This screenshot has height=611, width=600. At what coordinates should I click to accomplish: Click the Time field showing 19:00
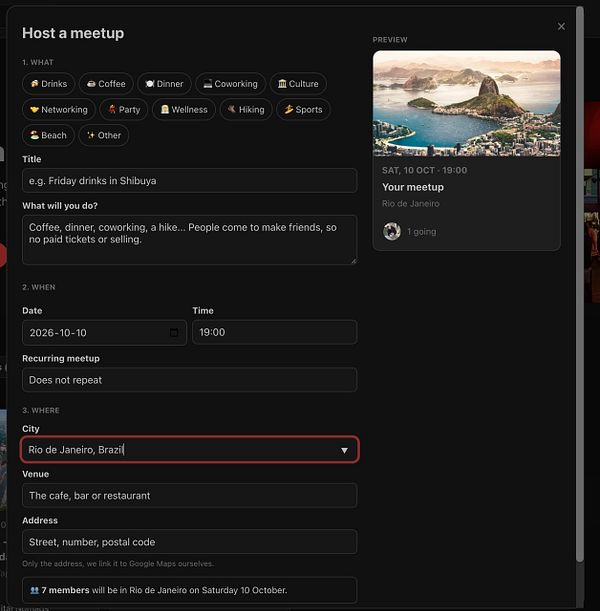pyautogui.click(x=275, y=332)
